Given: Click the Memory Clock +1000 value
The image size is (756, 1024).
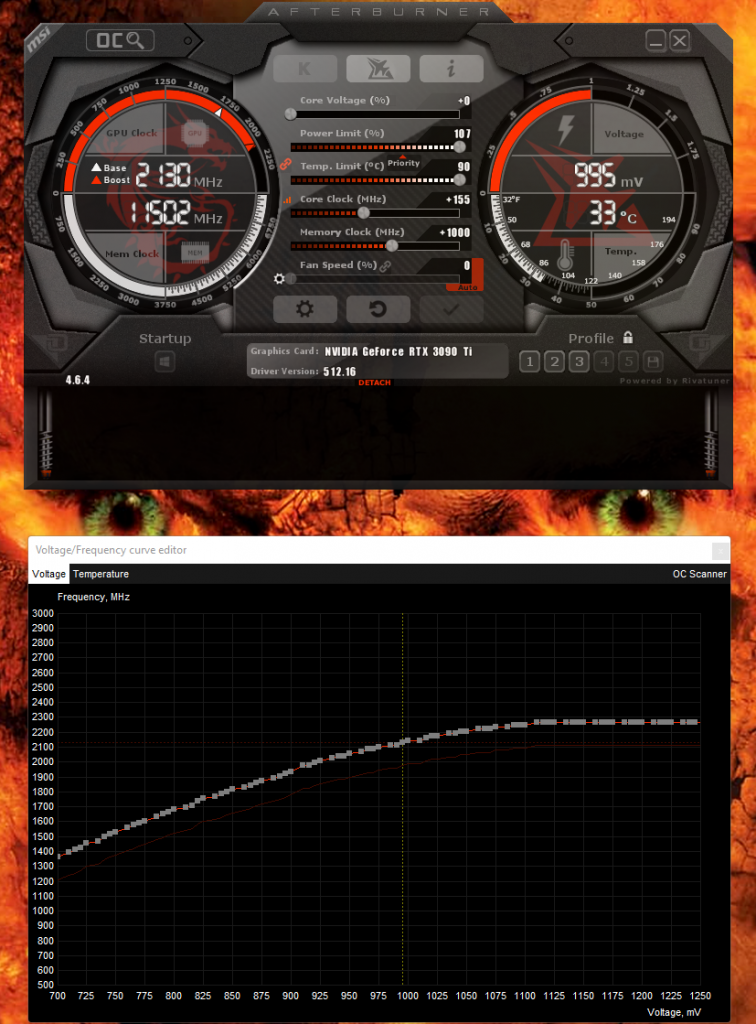Looking at the screenshot, I should click(x=454, y=232).
